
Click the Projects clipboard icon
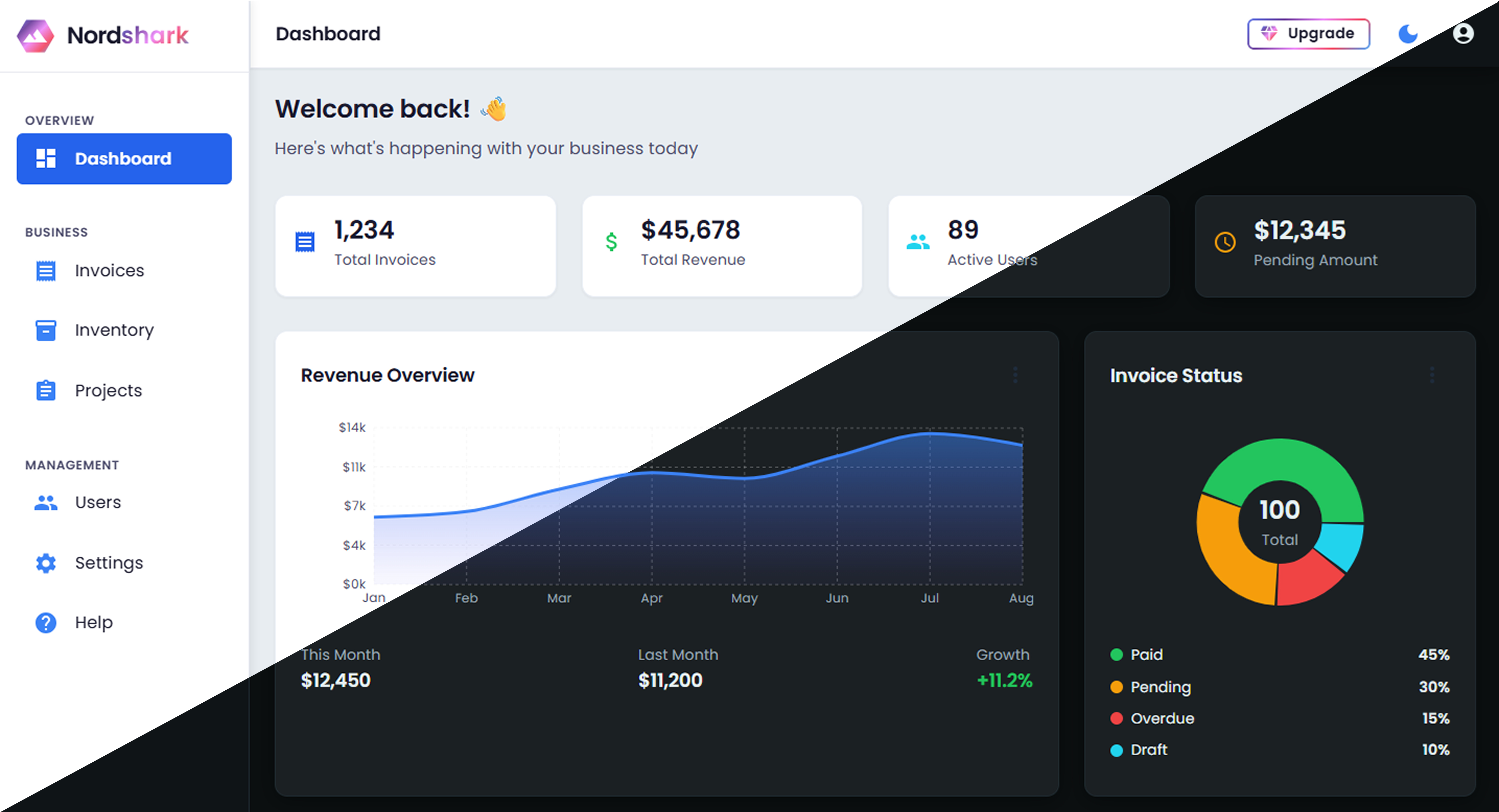(x=46, y=390)
